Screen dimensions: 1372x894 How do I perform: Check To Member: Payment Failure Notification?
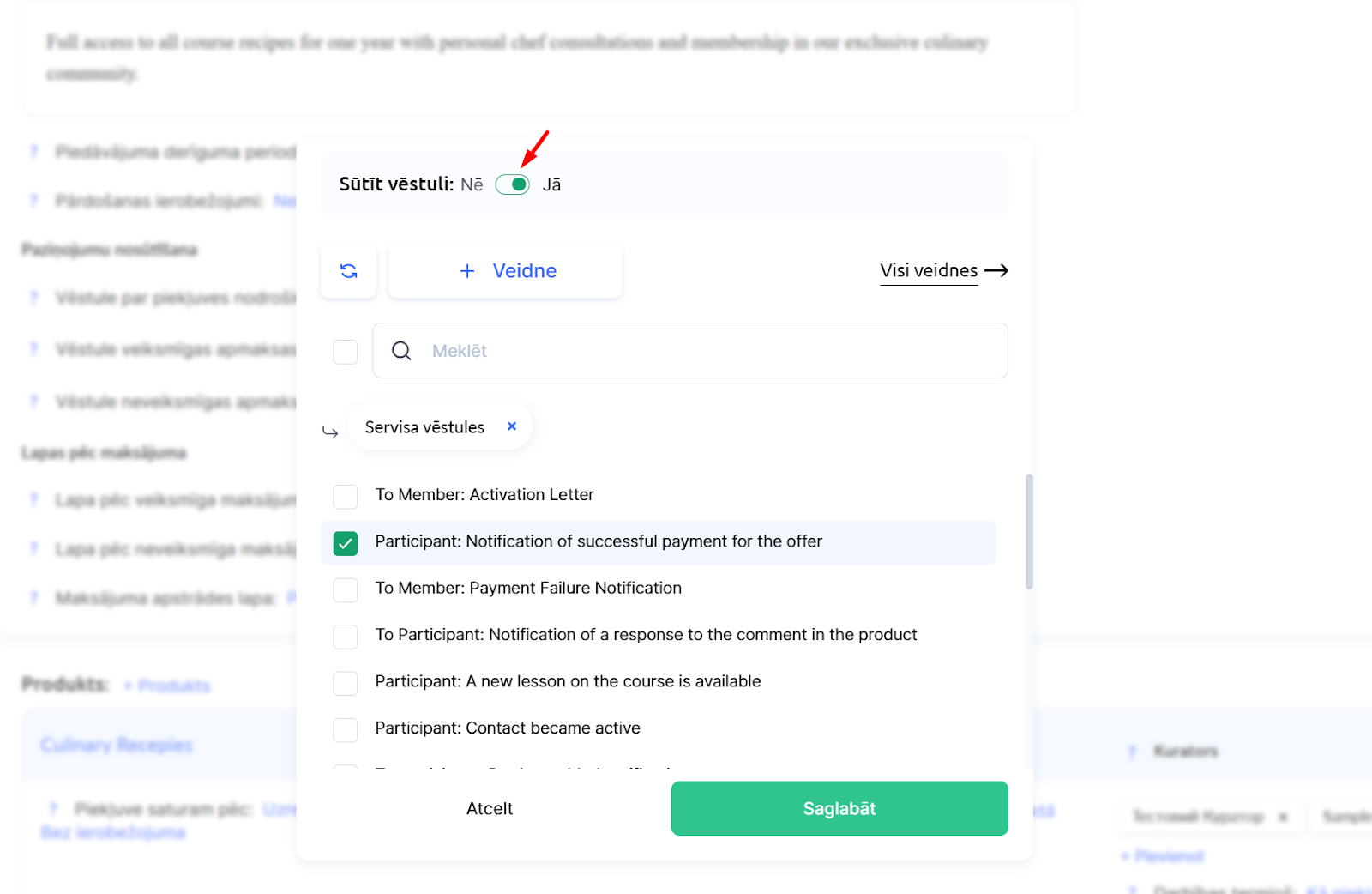[x=346, y=589]
